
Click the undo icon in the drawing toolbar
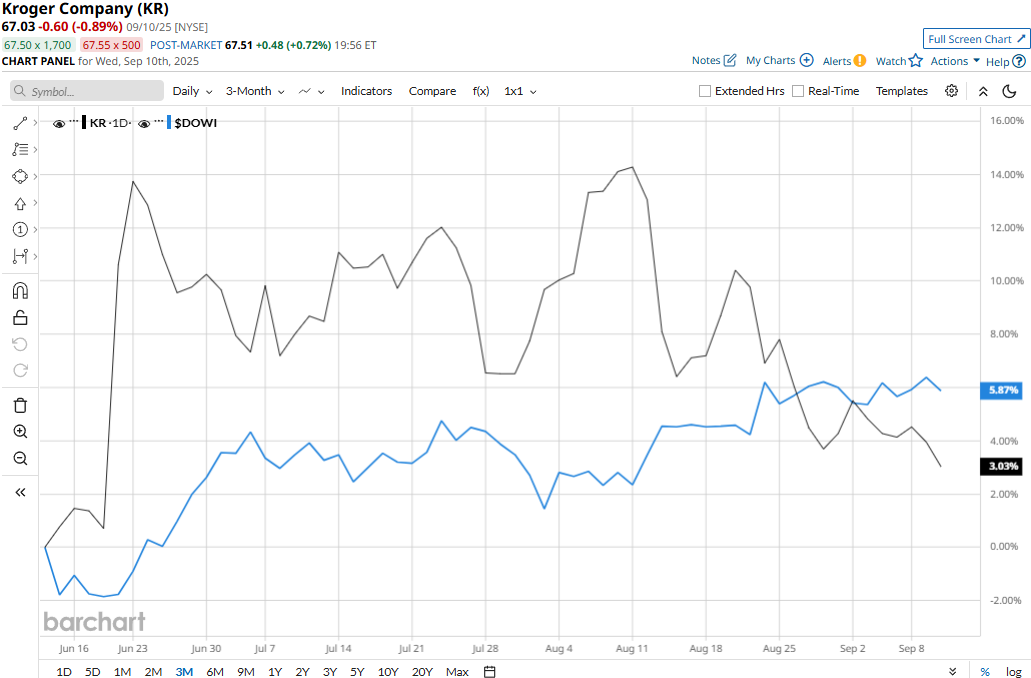(x=20, y=344)
